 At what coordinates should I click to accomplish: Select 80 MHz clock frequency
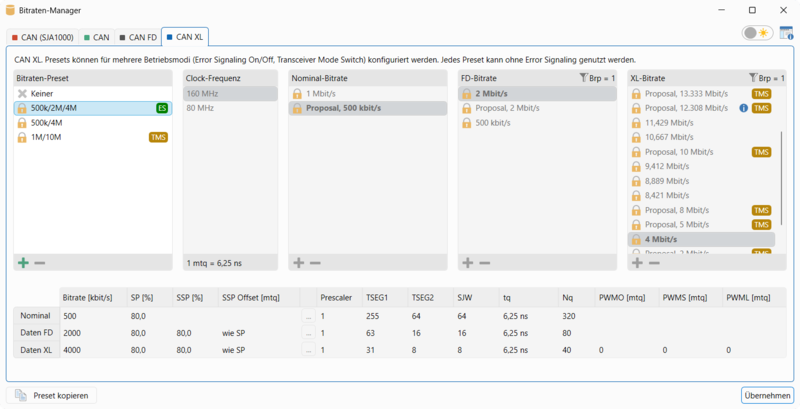tap(230, 108)
